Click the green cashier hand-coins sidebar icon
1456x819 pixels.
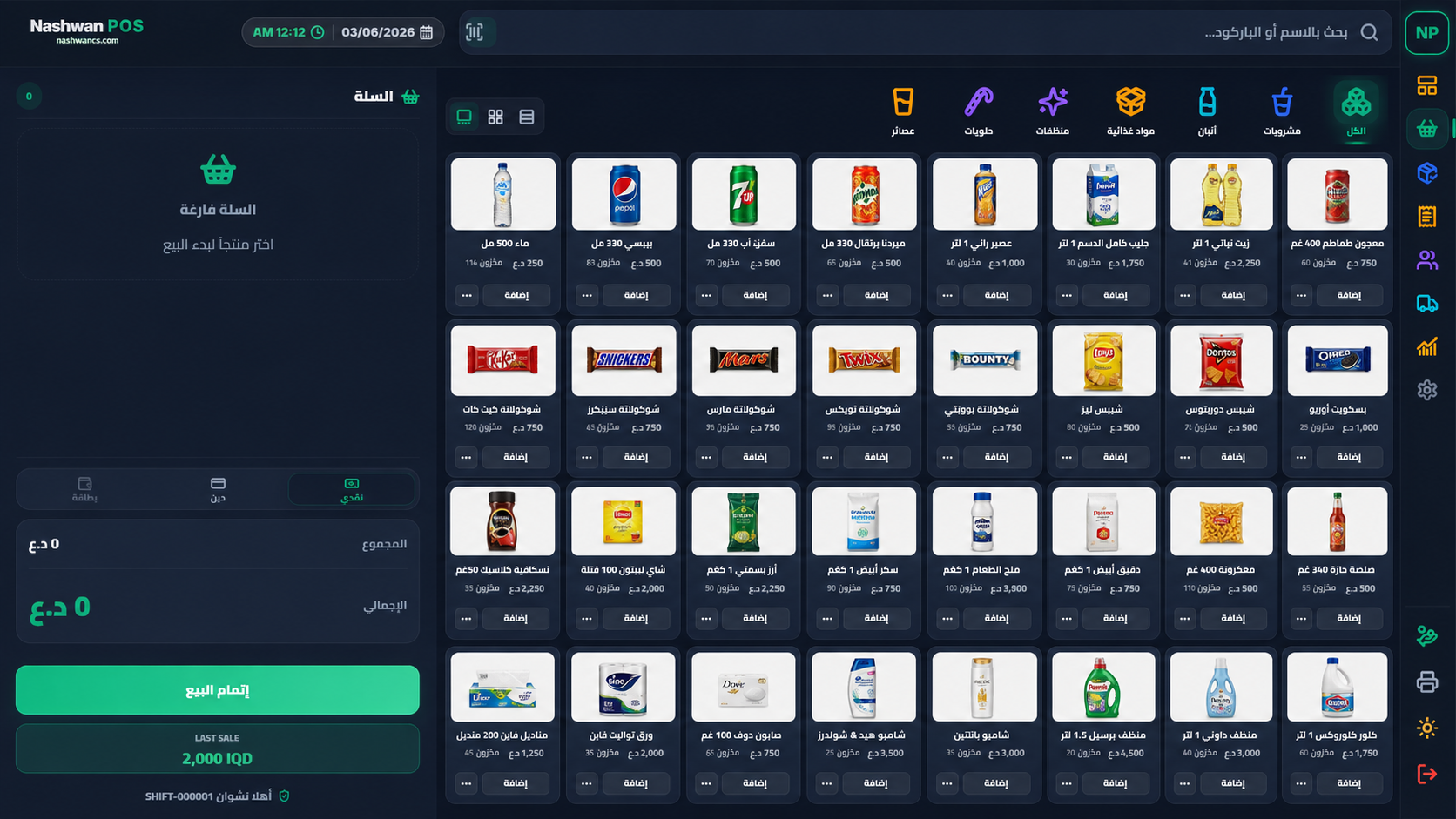tap(1426, 636)
